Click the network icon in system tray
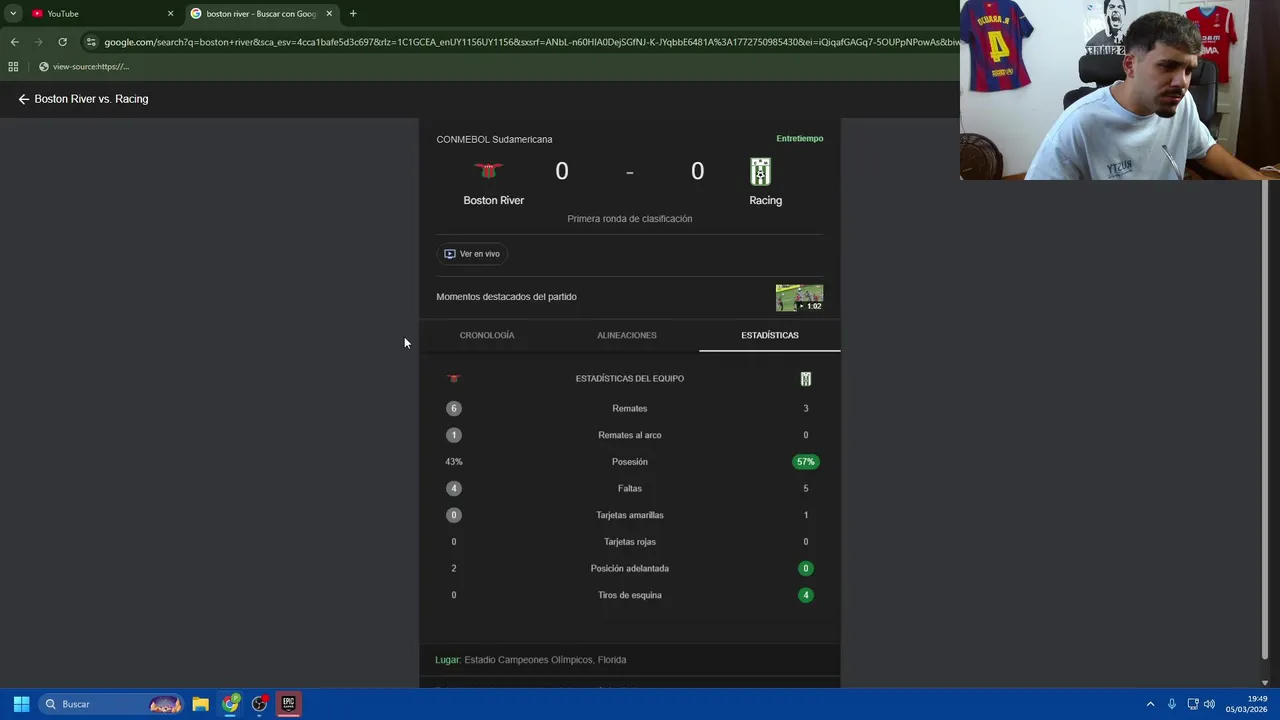This screenshot has height=720, width=1280. point(1193,704)
